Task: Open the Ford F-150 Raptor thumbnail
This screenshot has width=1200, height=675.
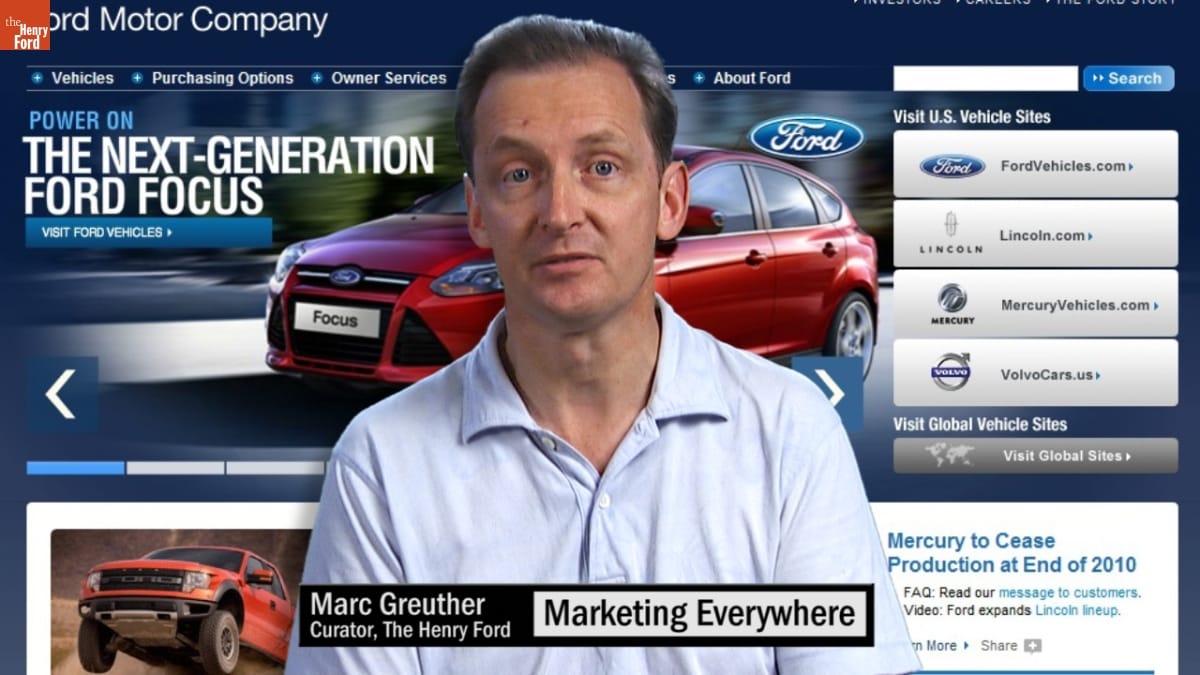Action: point(180,602)
